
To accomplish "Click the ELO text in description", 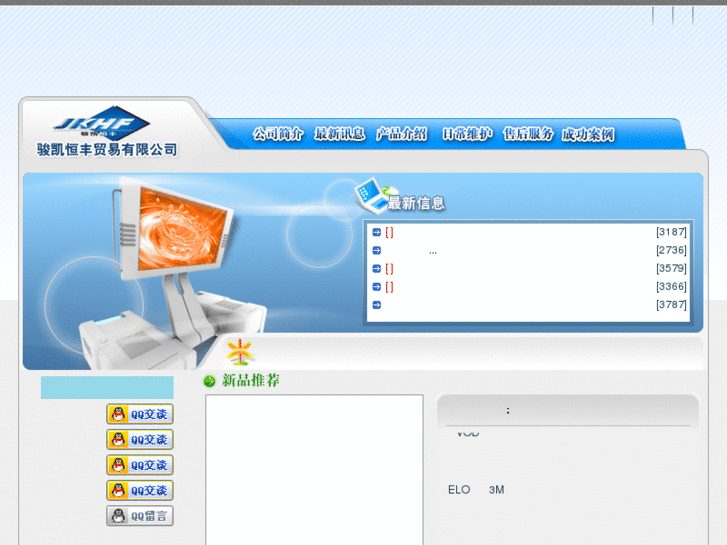I will tap(459, 490).
